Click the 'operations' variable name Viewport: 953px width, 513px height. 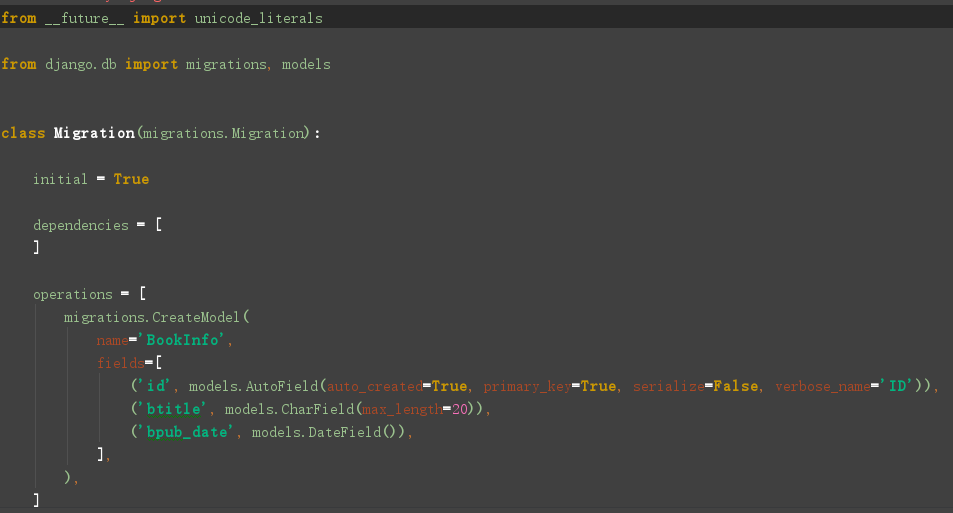73,295
